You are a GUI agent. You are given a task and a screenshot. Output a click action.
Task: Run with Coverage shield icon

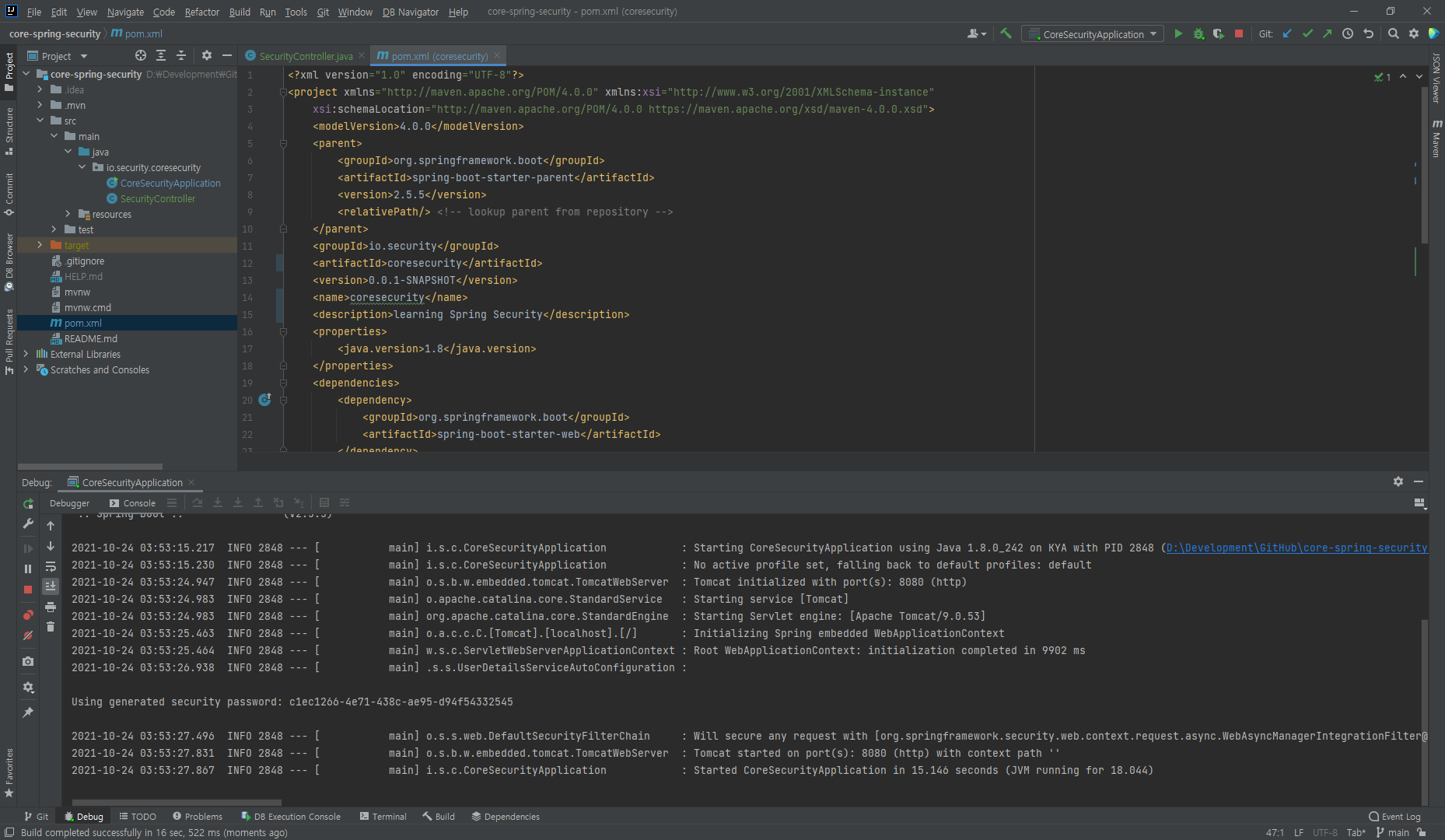(1219, 33)
